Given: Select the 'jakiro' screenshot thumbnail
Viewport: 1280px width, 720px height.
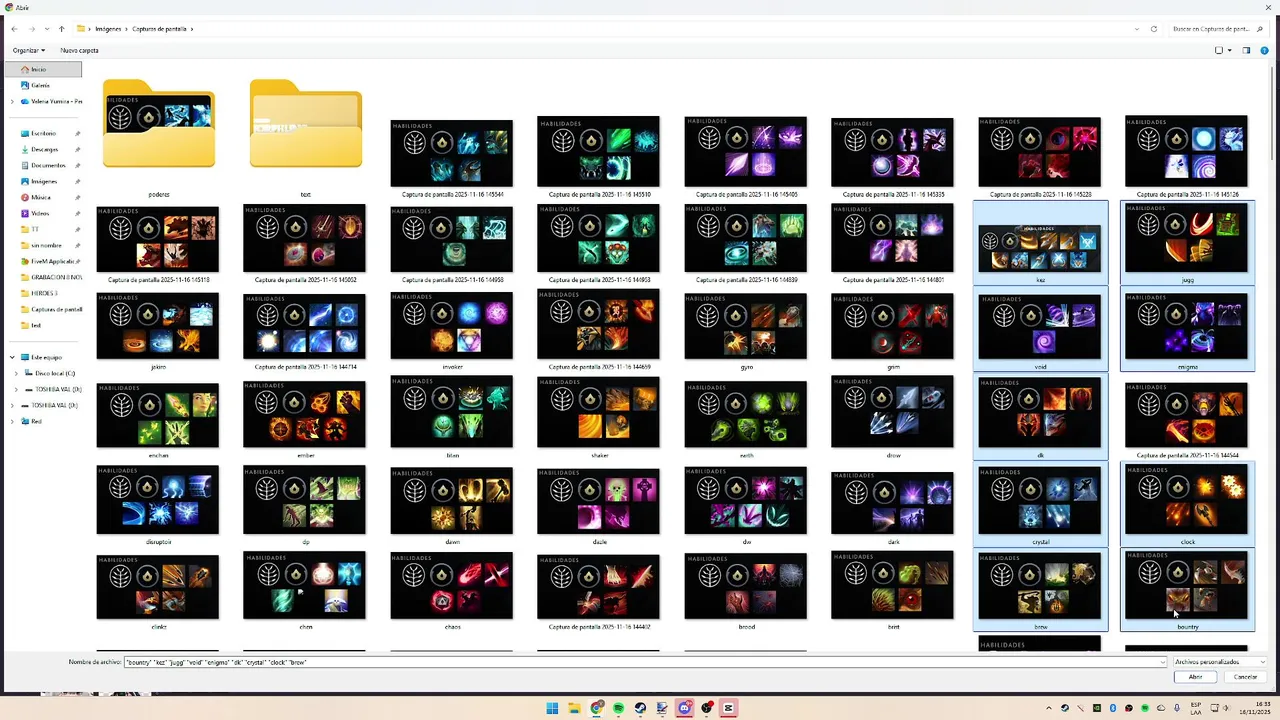Looking at the screenshot, I should 158,327.
